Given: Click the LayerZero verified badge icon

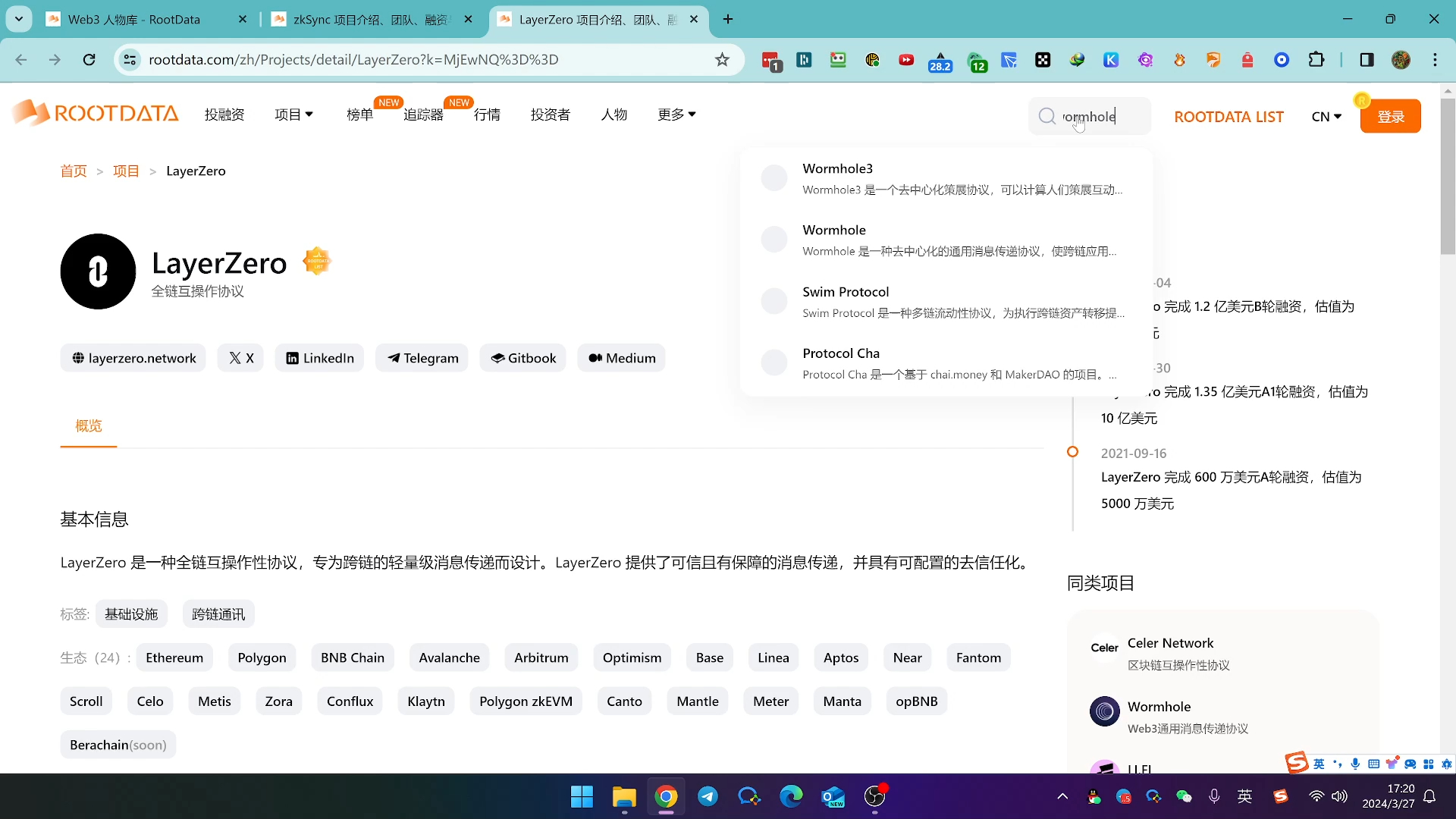Looking at the screenshot, I should [x=317, y=260].
